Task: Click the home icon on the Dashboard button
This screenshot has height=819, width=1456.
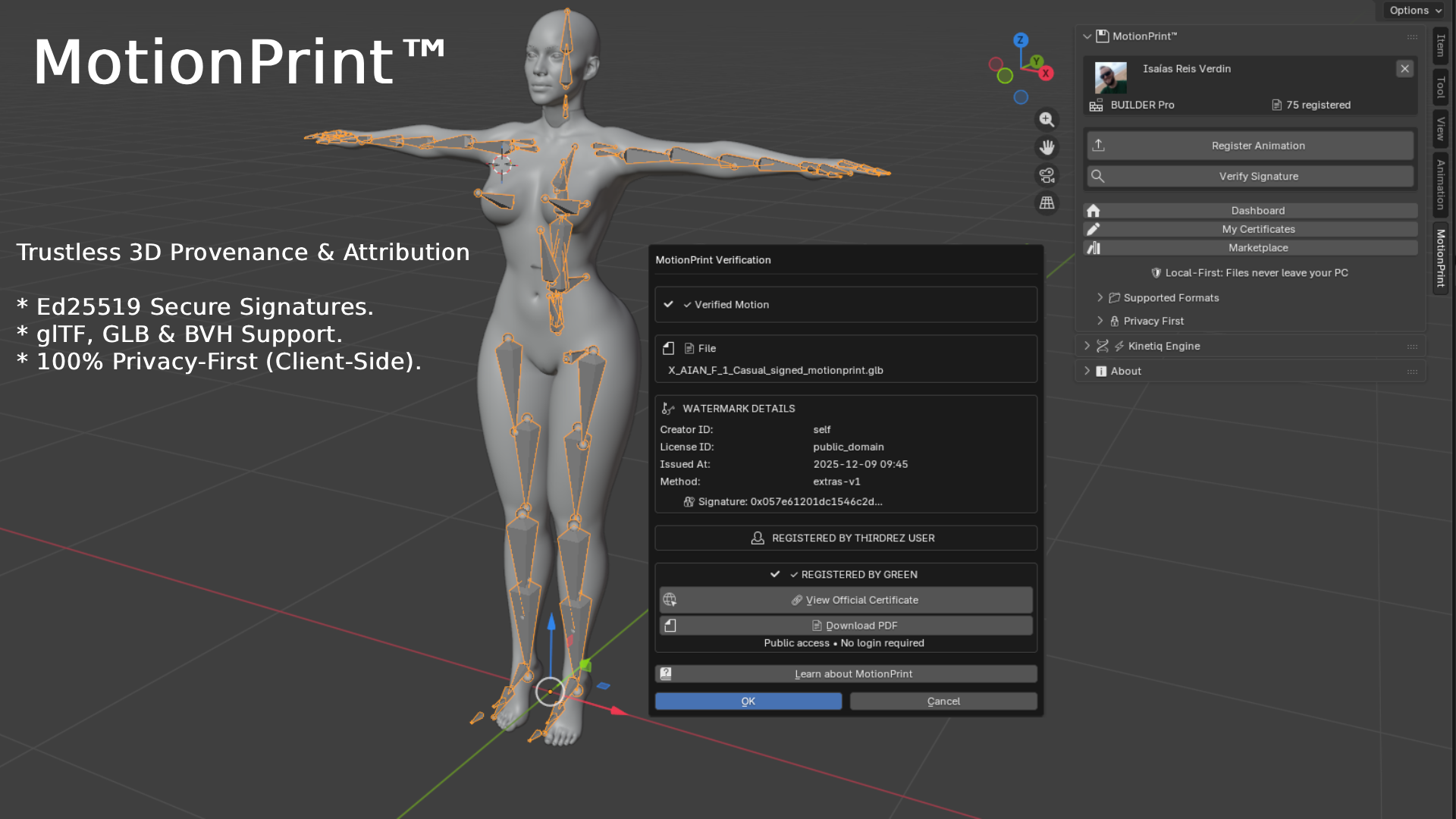Action: 1094,210
